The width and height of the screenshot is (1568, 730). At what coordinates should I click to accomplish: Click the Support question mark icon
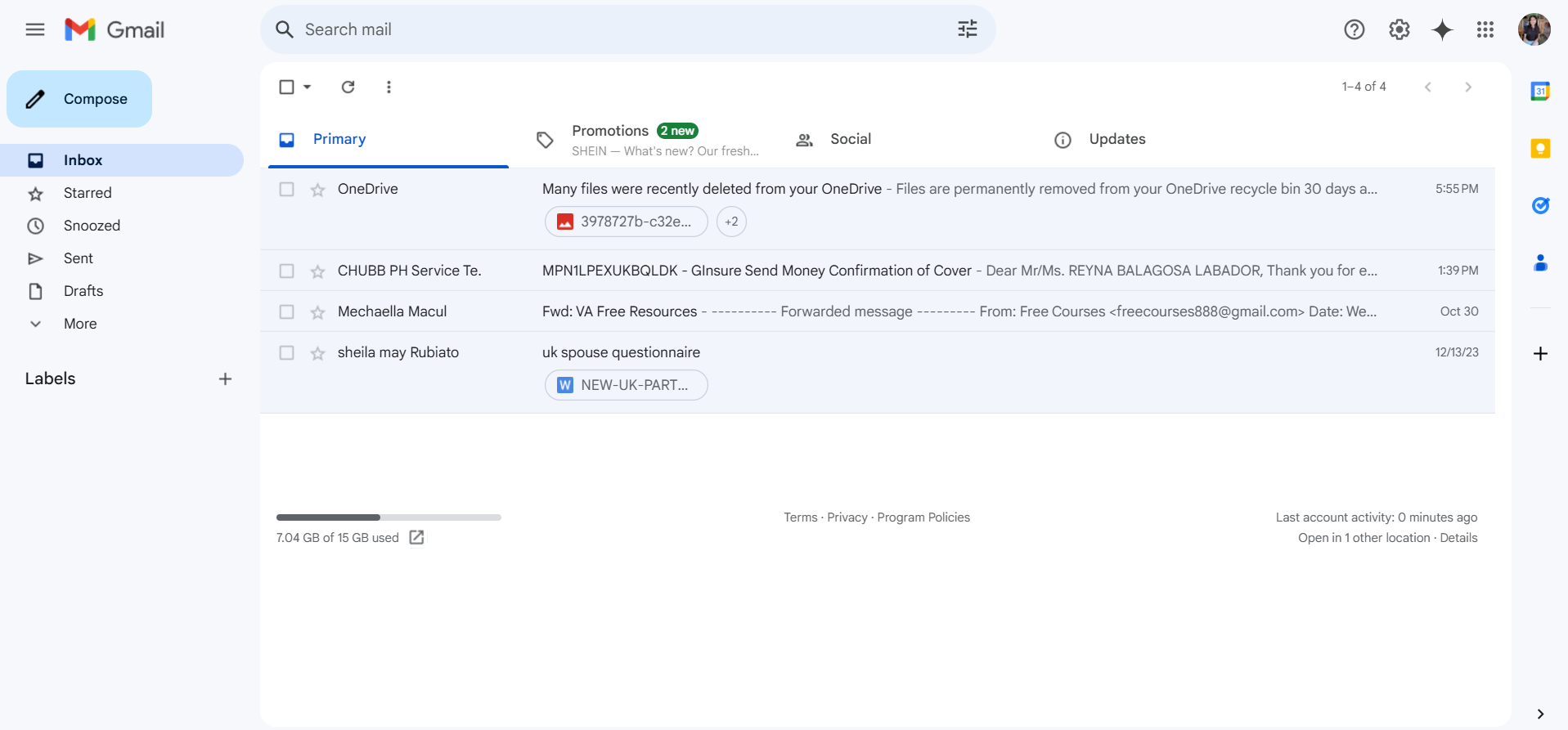[1354, 30]
